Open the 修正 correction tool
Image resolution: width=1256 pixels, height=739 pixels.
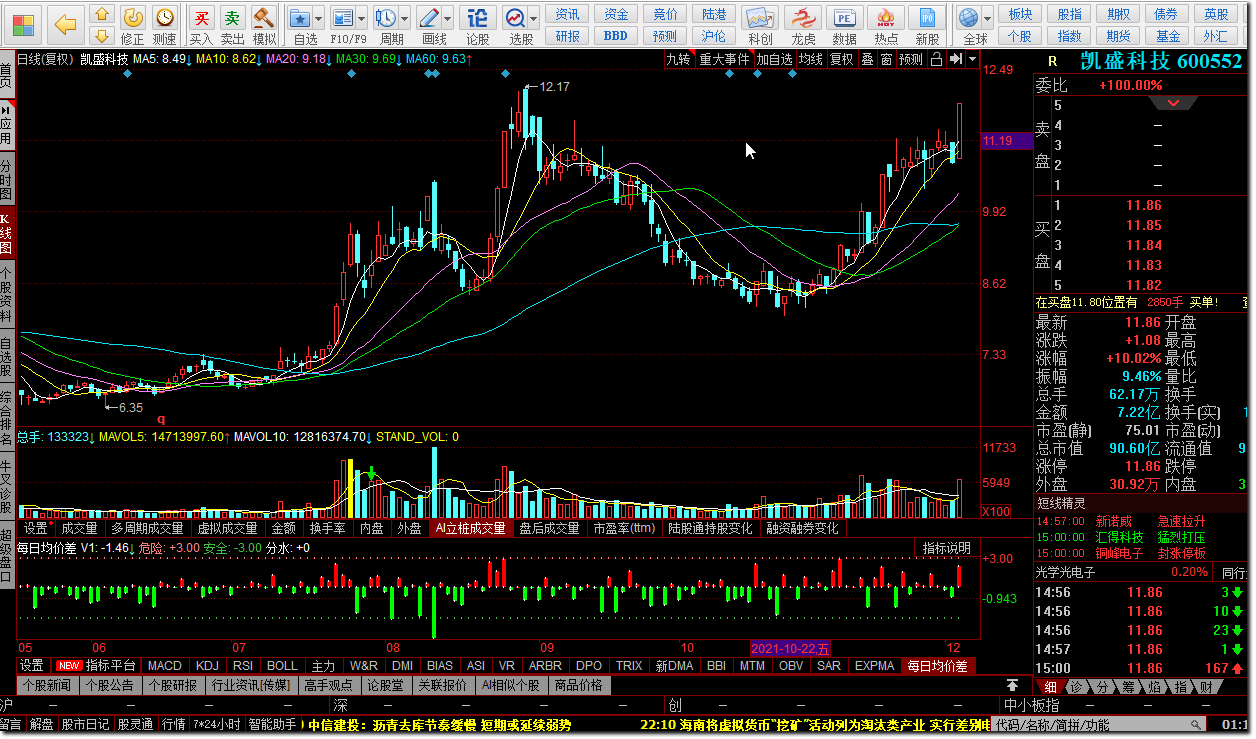click(x=132, y=25)
